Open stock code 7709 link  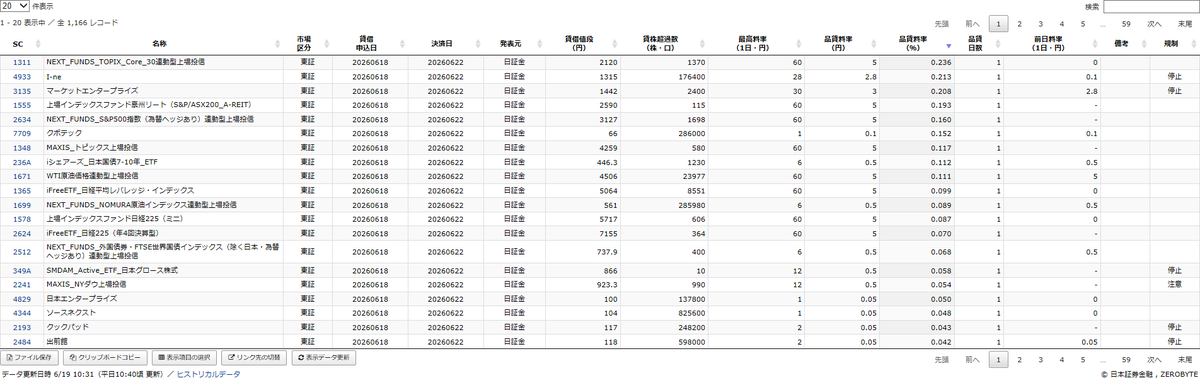click(21, 133)
